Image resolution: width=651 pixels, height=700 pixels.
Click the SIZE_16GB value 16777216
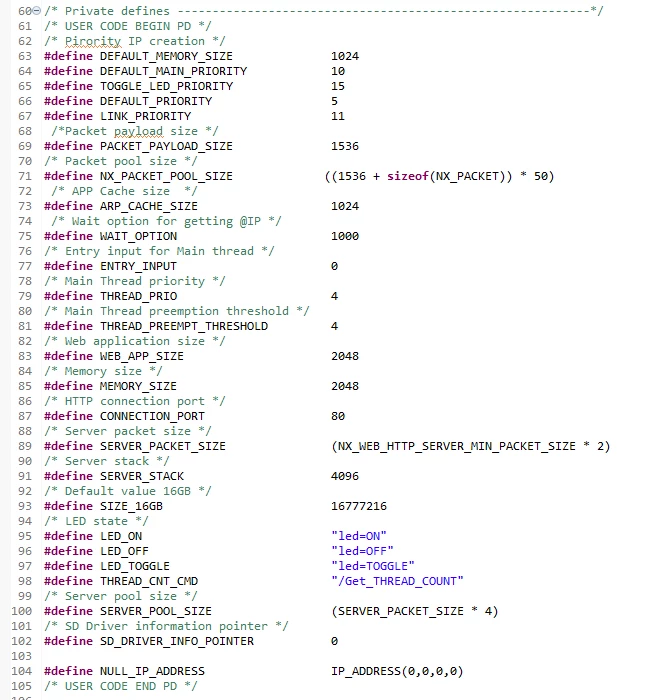coord(359,506)
